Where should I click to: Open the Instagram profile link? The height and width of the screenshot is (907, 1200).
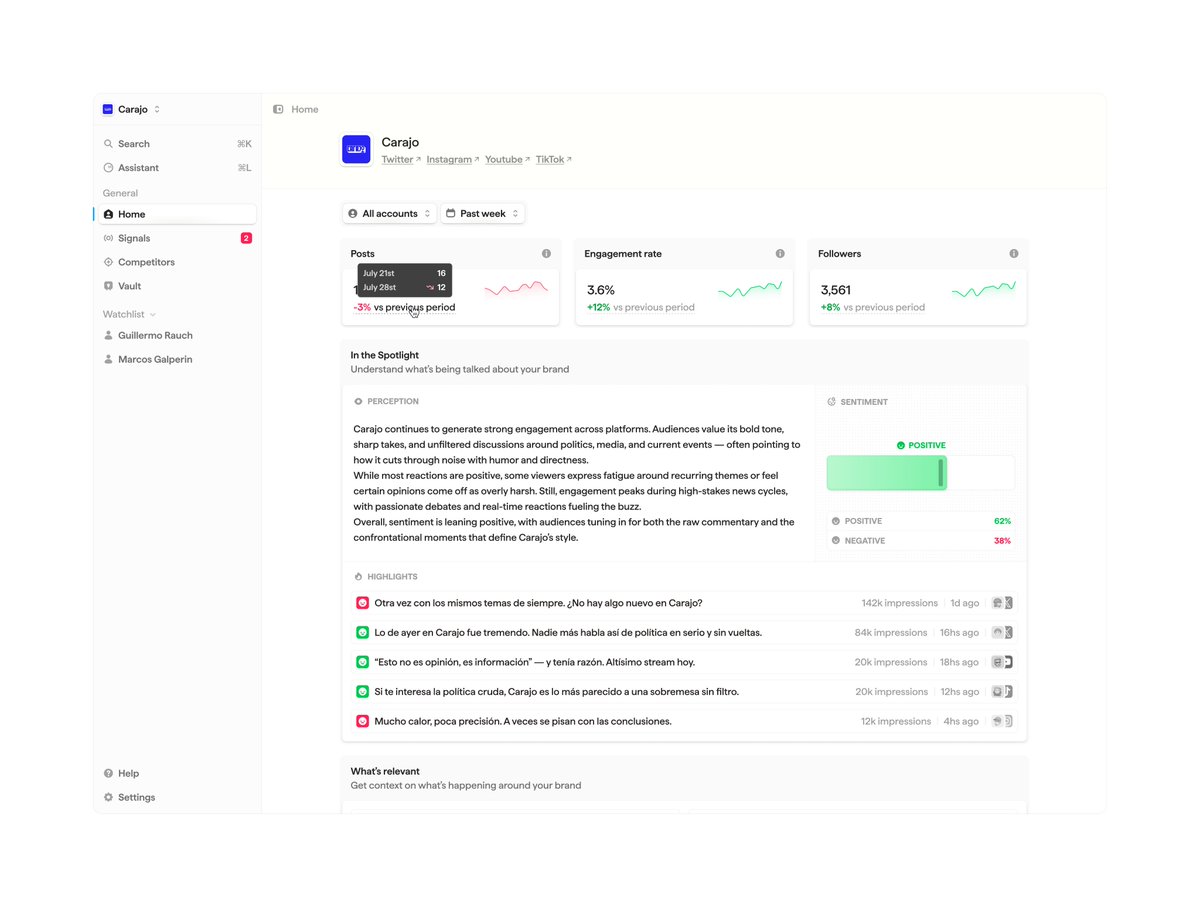tap(453, 160)
